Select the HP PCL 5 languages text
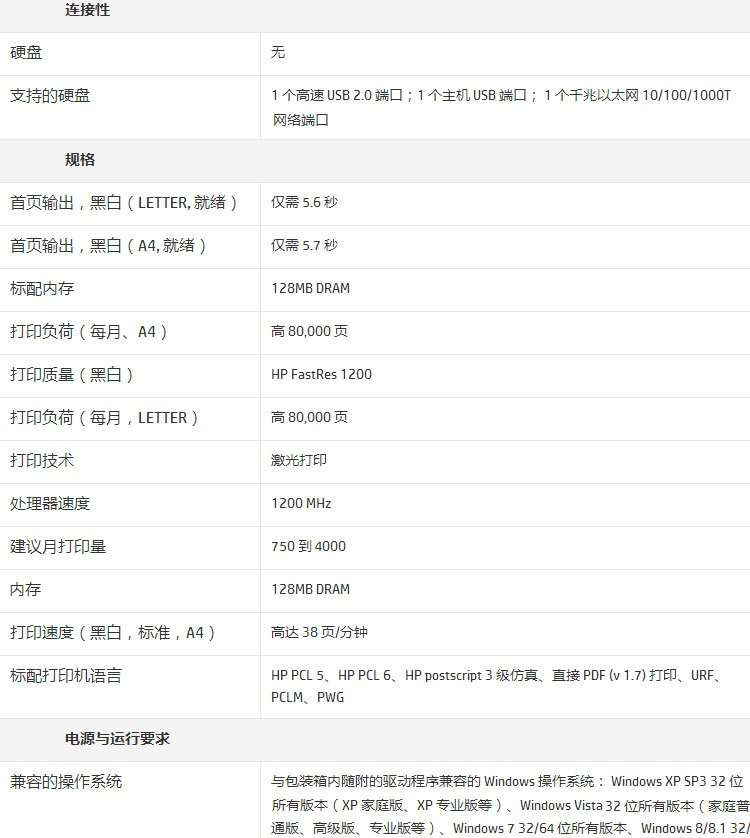Viewport: 750px width, 838px height. [497, 686]
